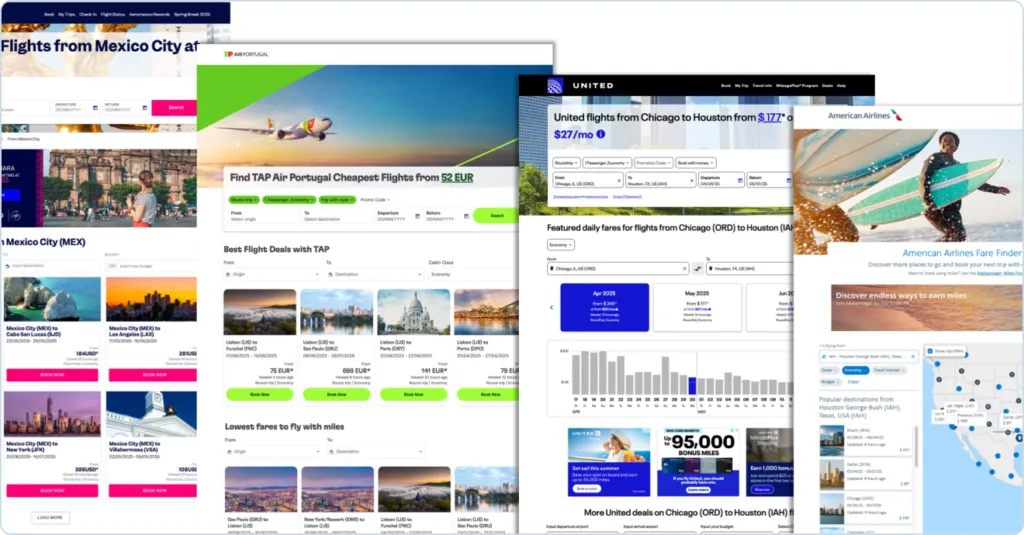Screen dimensions: 1024x535
Task: Open TAP Return calendar icon
Action: 466,216
